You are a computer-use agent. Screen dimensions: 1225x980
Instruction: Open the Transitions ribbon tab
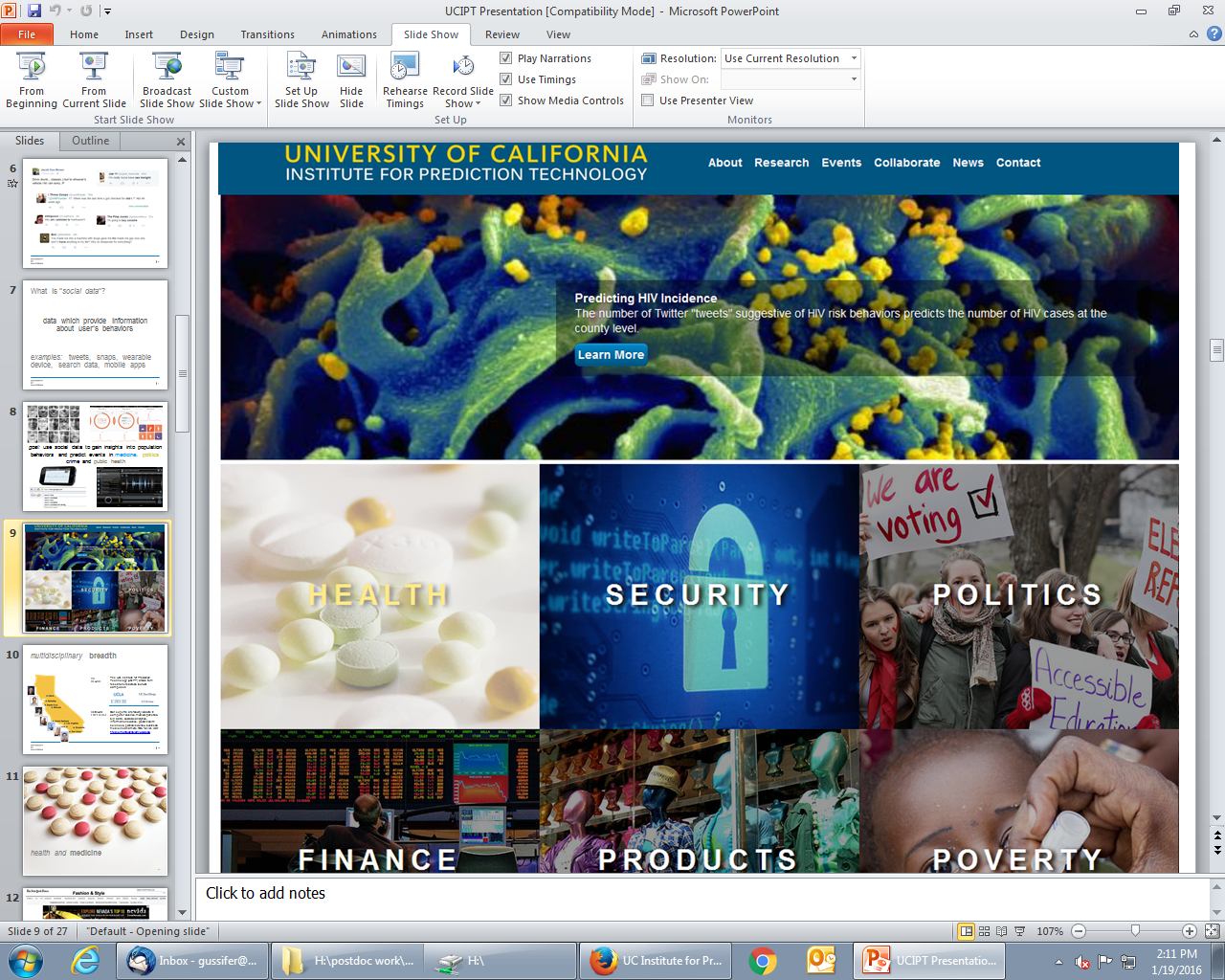(x=267, y=34)
